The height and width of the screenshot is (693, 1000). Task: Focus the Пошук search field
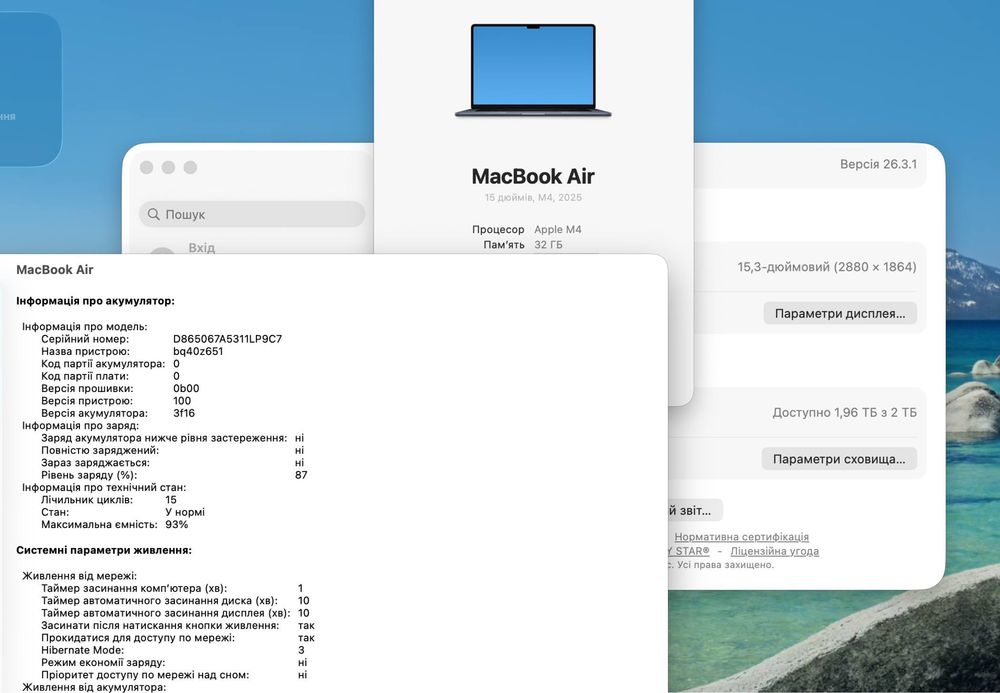[252, 214]
